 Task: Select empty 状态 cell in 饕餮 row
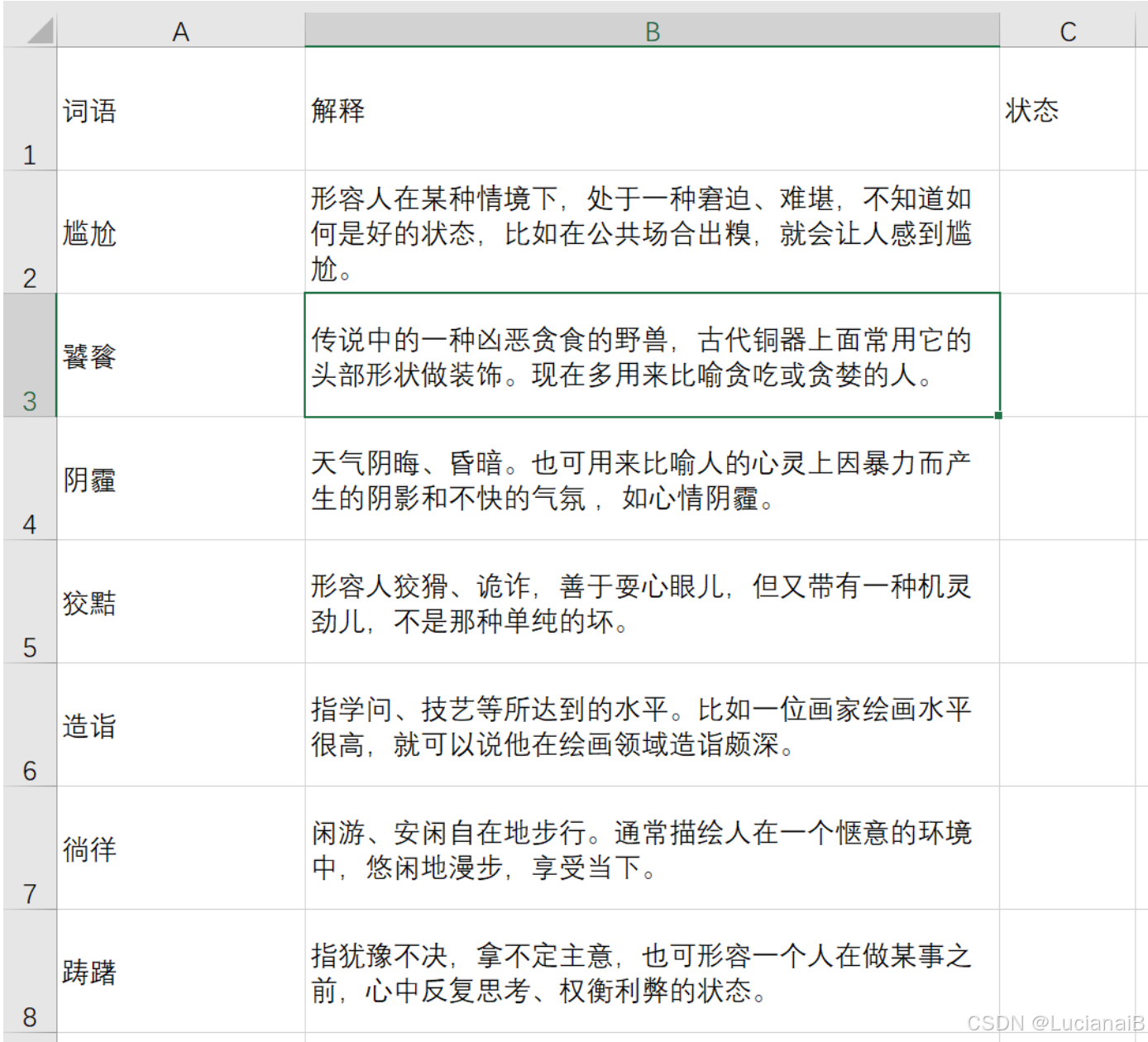pyautogui.click(x=1068, y=356)
